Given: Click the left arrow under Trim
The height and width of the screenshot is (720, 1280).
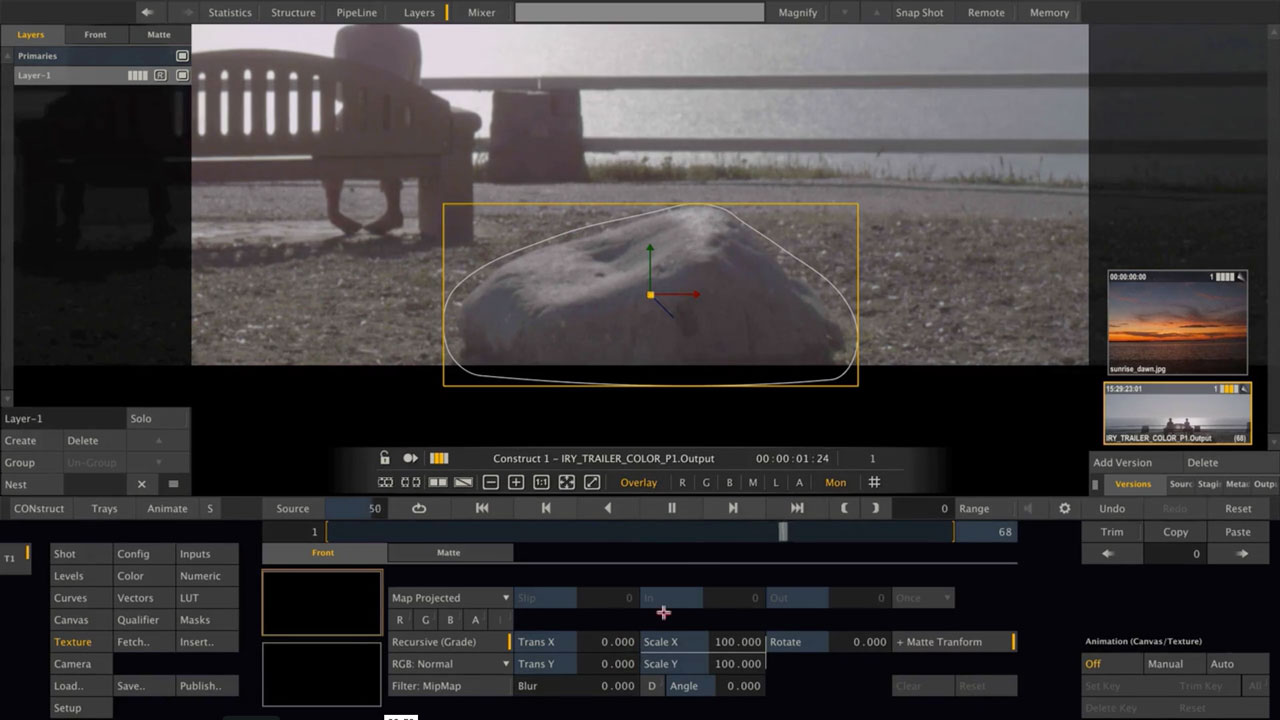Looking at the screenshot, I should pyautogui.click(x=1108, y=554).
